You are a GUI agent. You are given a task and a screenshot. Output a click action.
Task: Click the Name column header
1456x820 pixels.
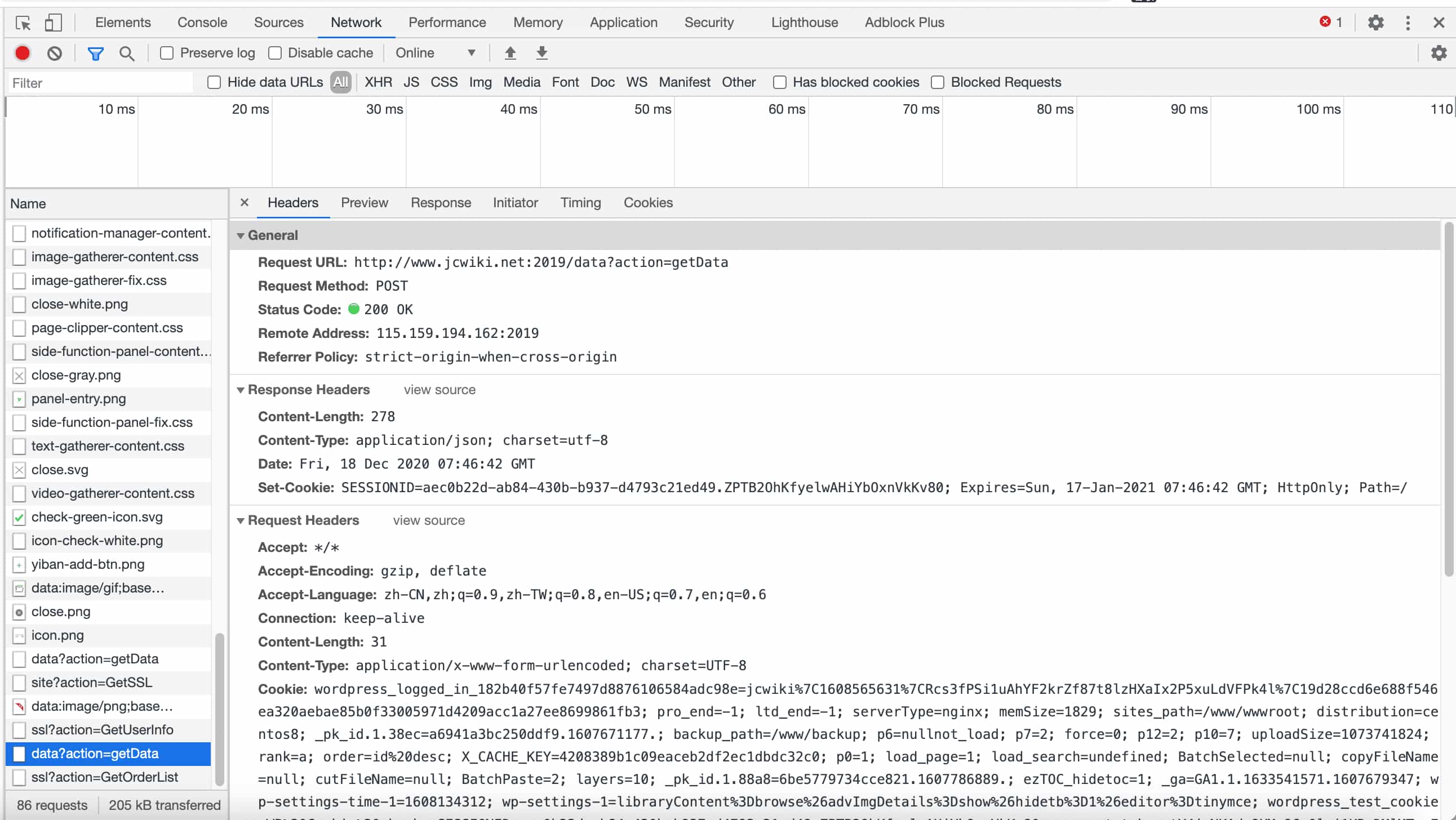117,204
